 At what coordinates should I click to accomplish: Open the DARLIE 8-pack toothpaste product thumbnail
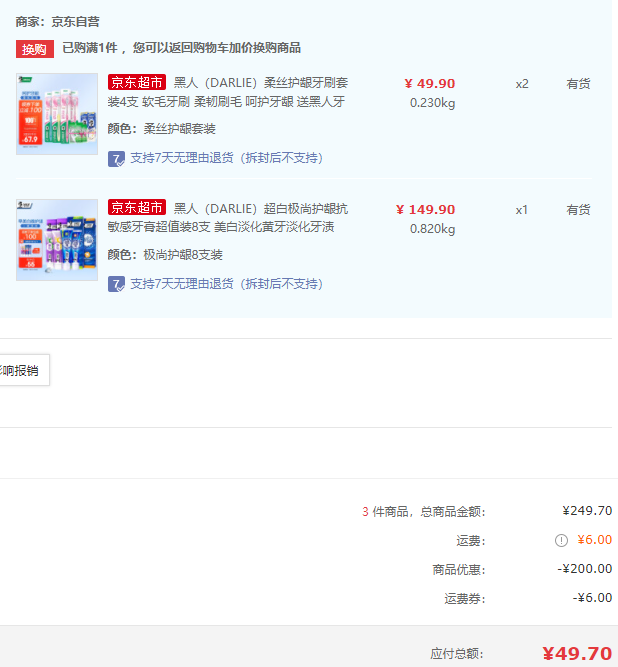tap(57, 240)
